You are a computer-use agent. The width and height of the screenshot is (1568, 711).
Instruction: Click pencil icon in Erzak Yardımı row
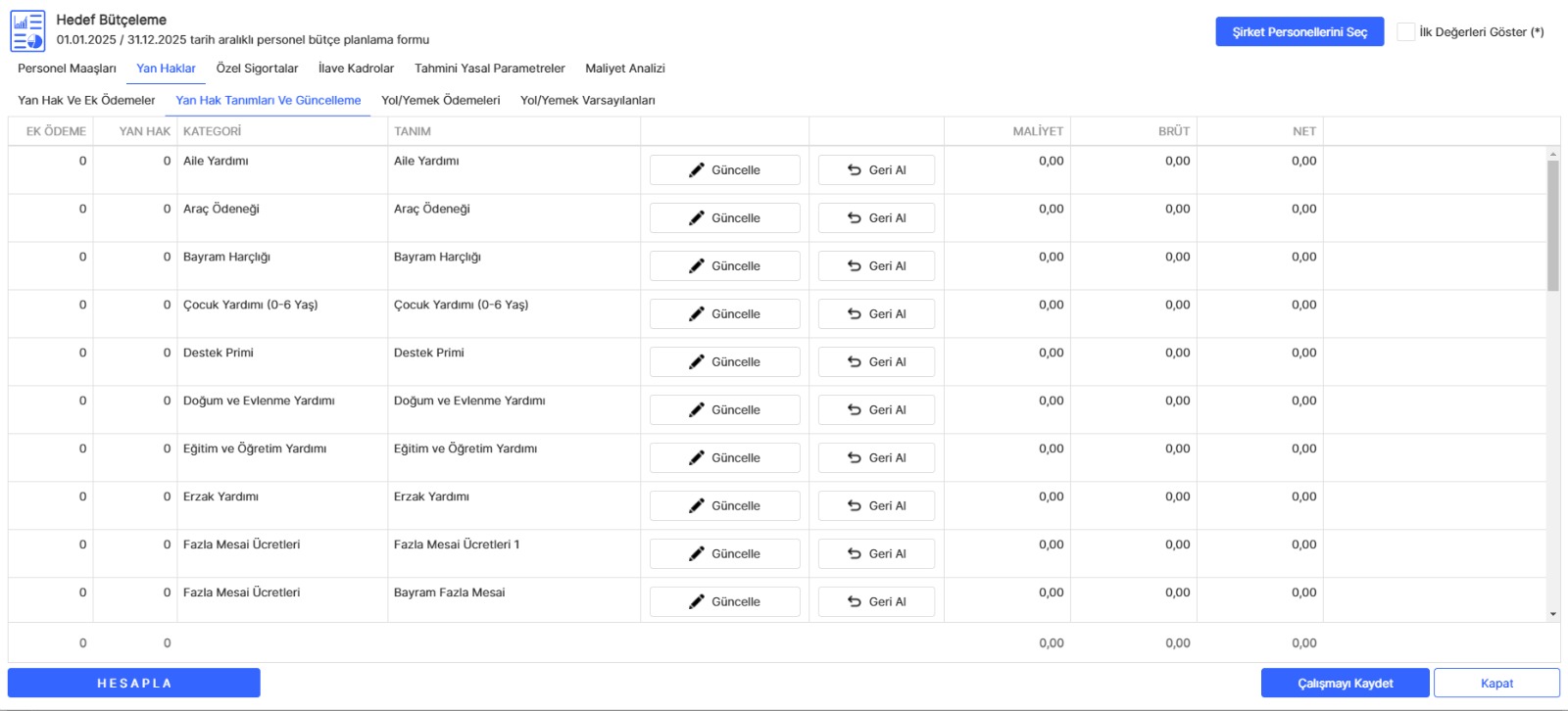[696, 506]
